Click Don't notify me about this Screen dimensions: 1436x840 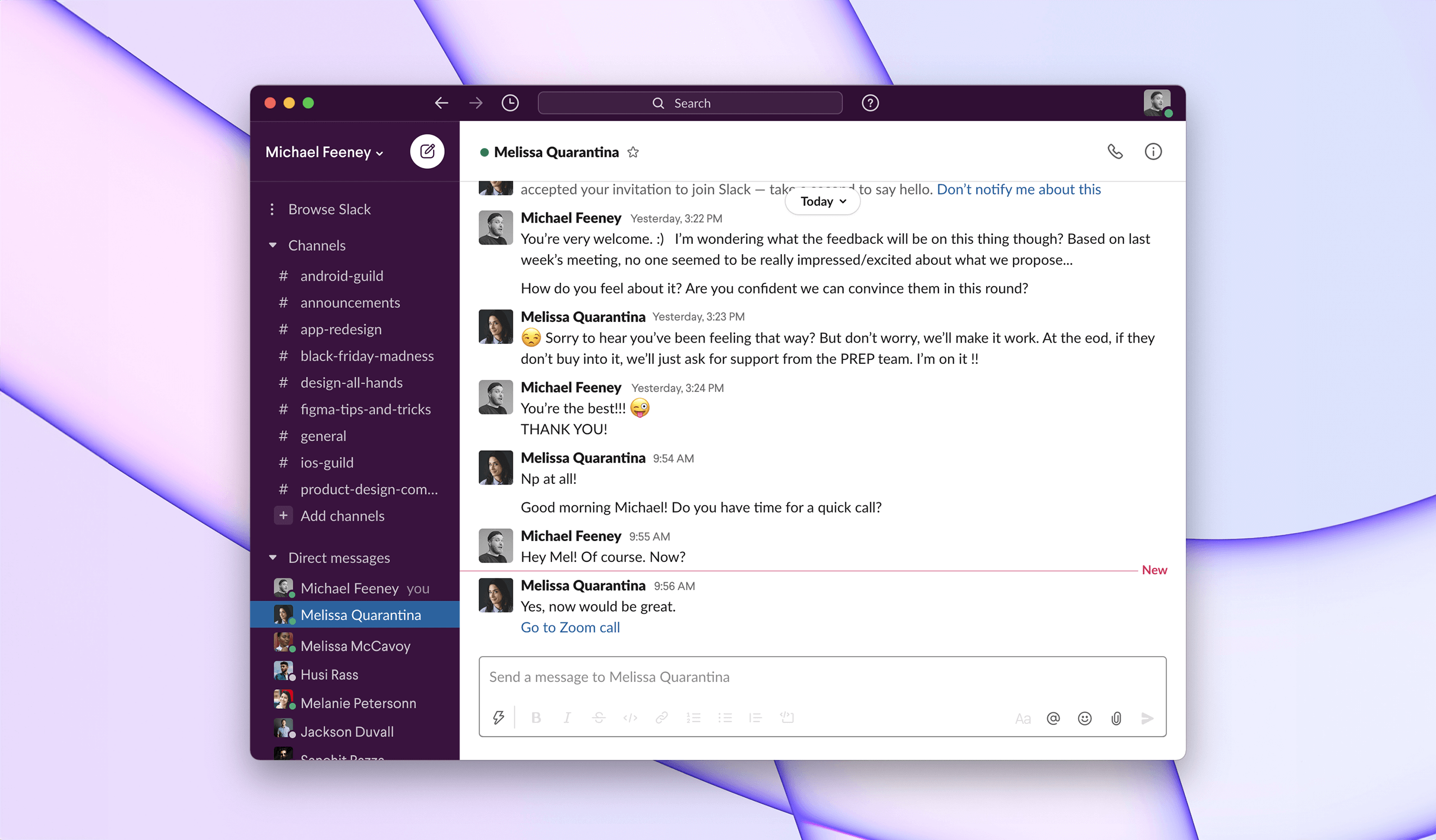coord(1018,189)
